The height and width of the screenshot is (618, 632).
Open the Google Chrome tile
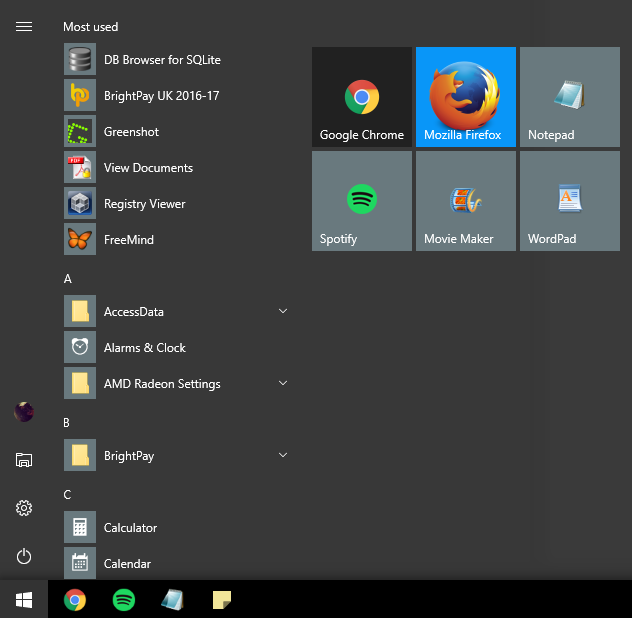[362, 97]
